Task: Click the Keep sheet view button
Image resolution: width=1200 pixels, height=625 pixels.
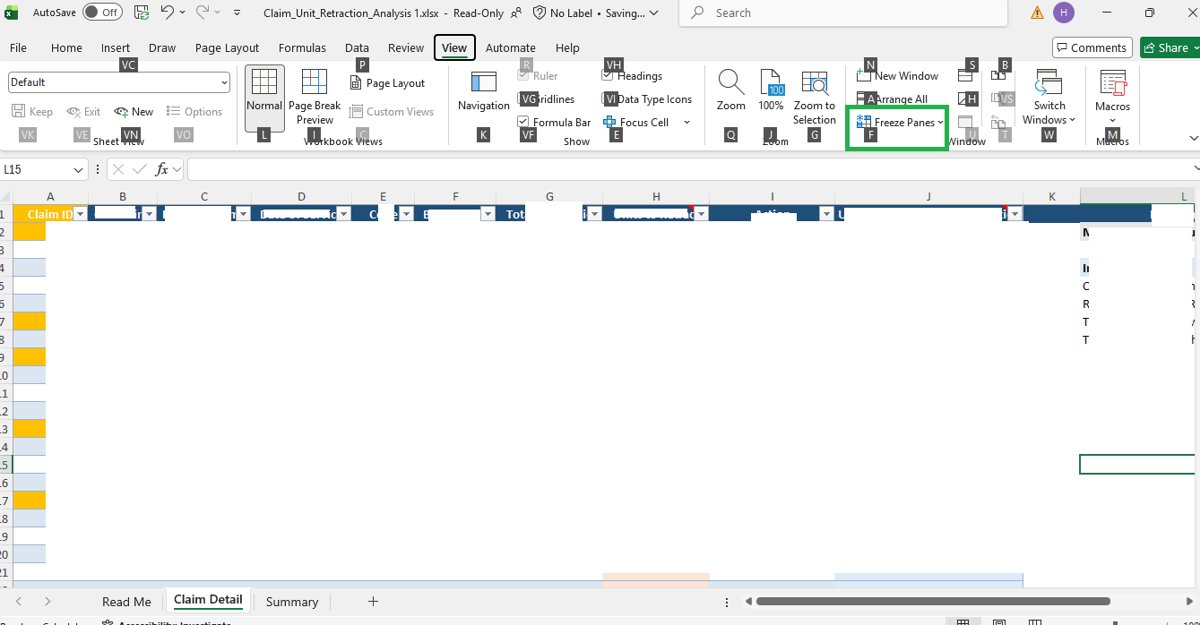Action: (32, 112)
